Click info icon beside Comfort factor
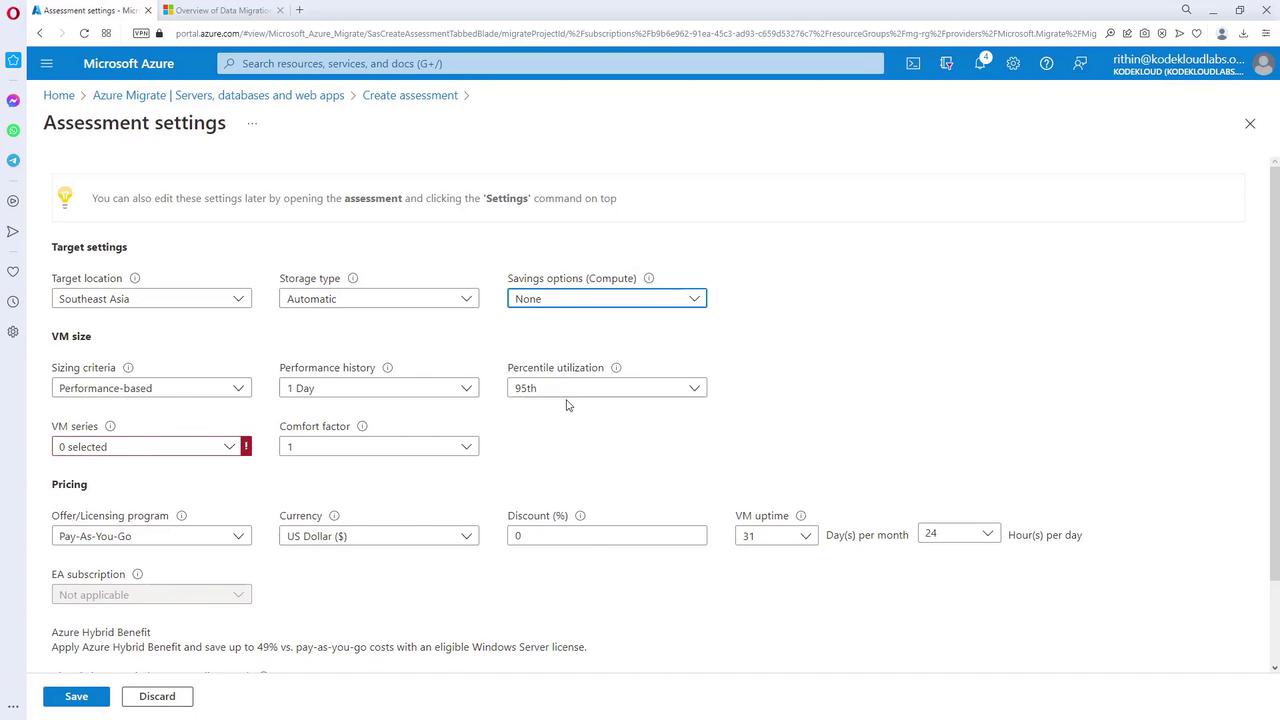The height and width of the screenshot is (720, 1280). tap(362, 426)
